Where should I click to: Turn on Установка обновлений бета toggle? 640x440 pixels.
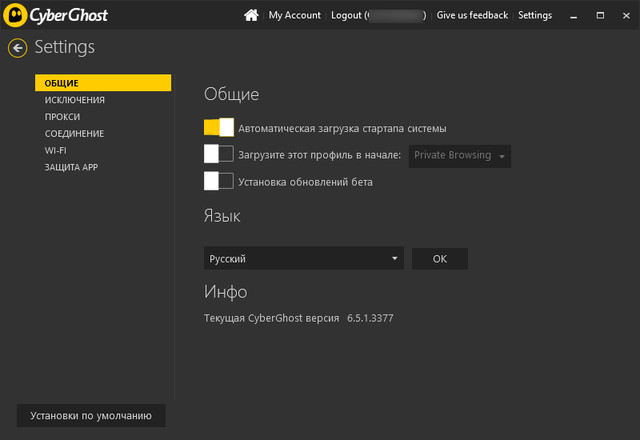pos(218,181)
